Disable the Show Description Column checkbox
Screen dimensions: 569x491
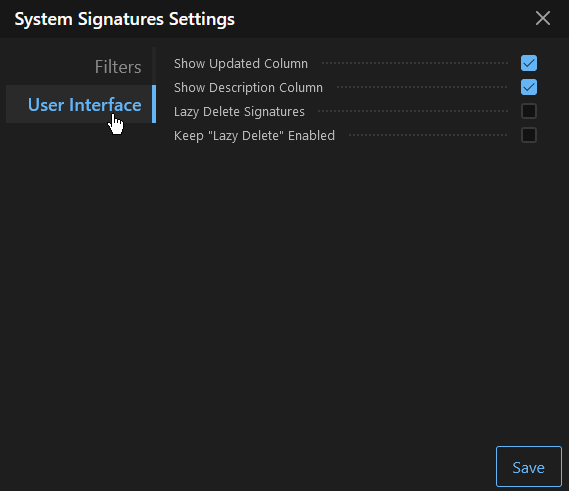tap(529, 87)
